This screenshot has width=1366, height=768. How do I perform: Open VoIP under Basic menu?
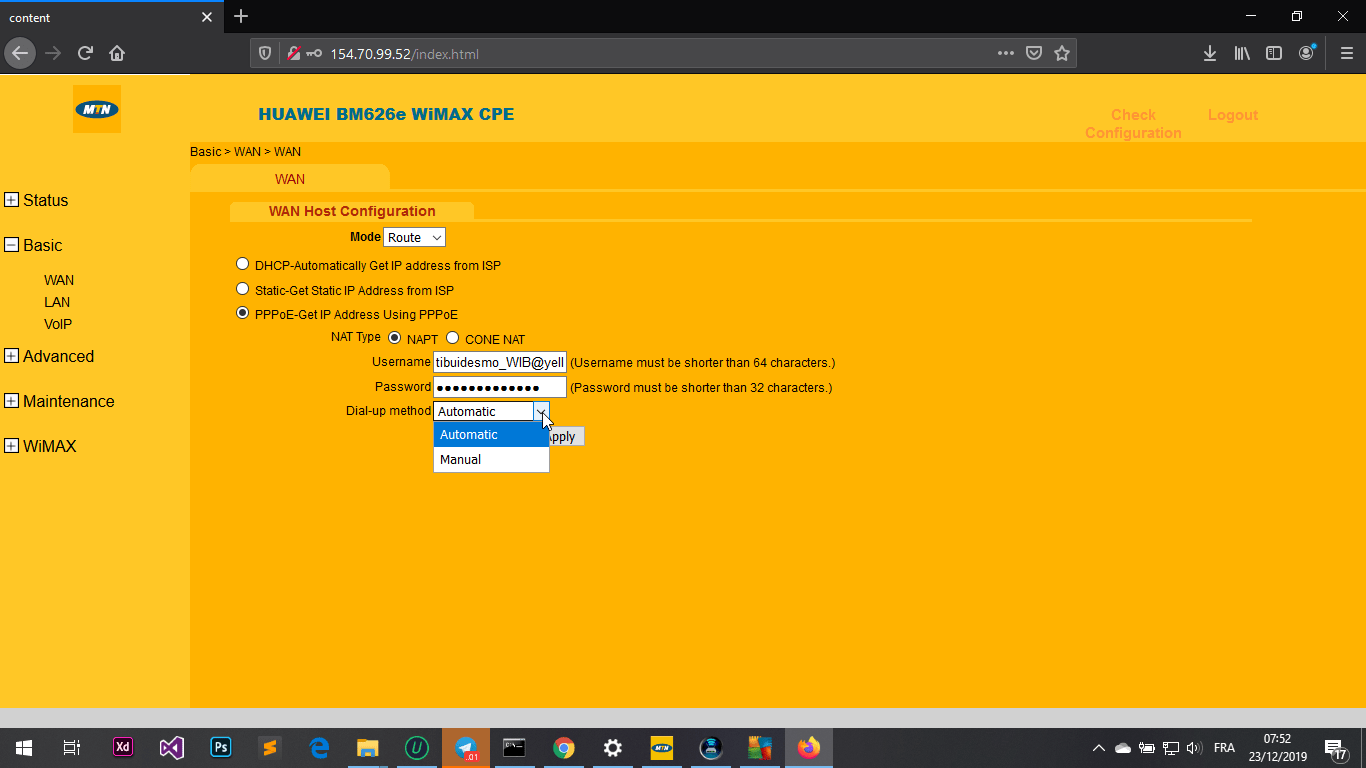58,324
